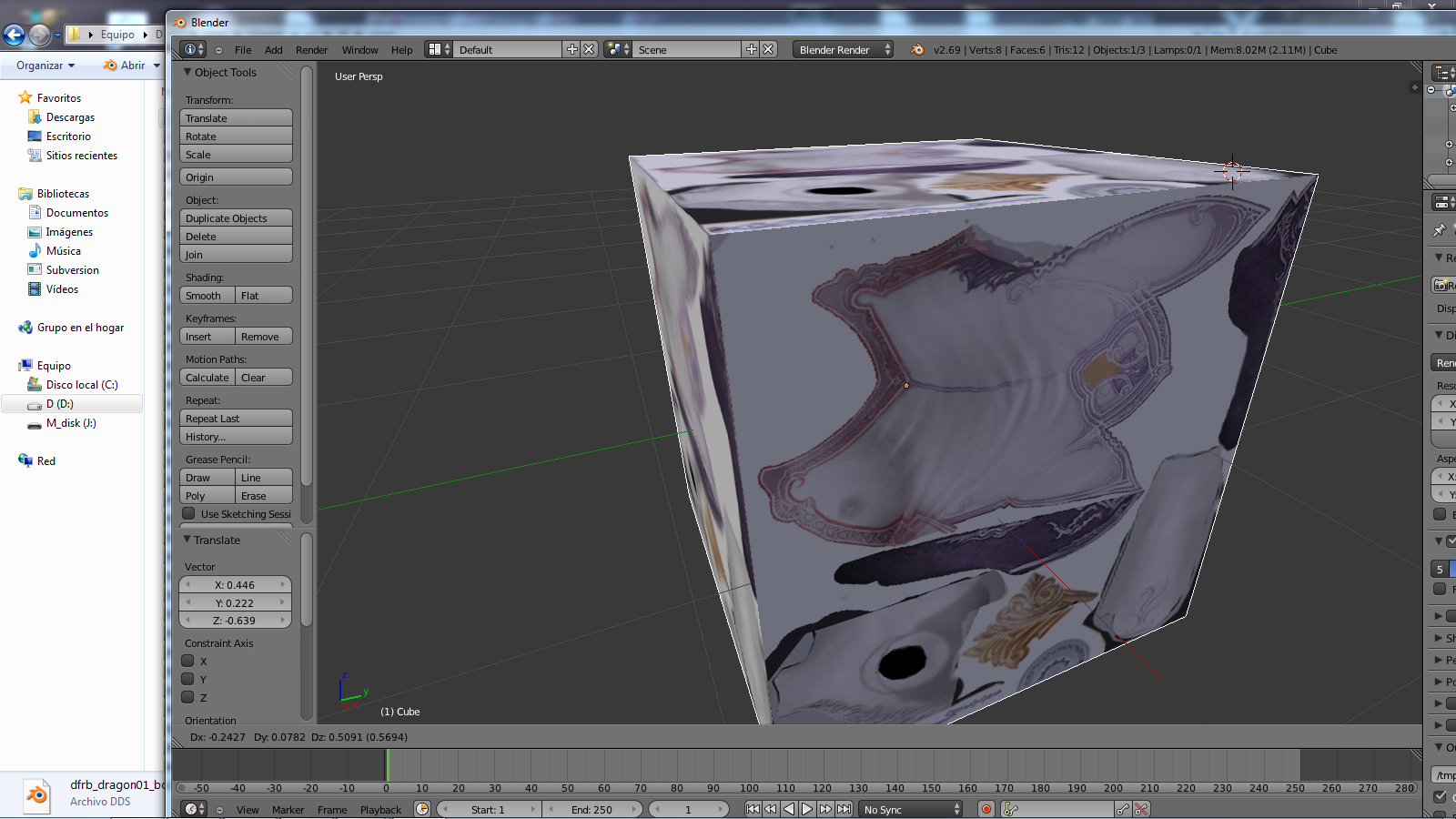Click the Vector X value slider field
1456x819 pixels.
(236, 585)
